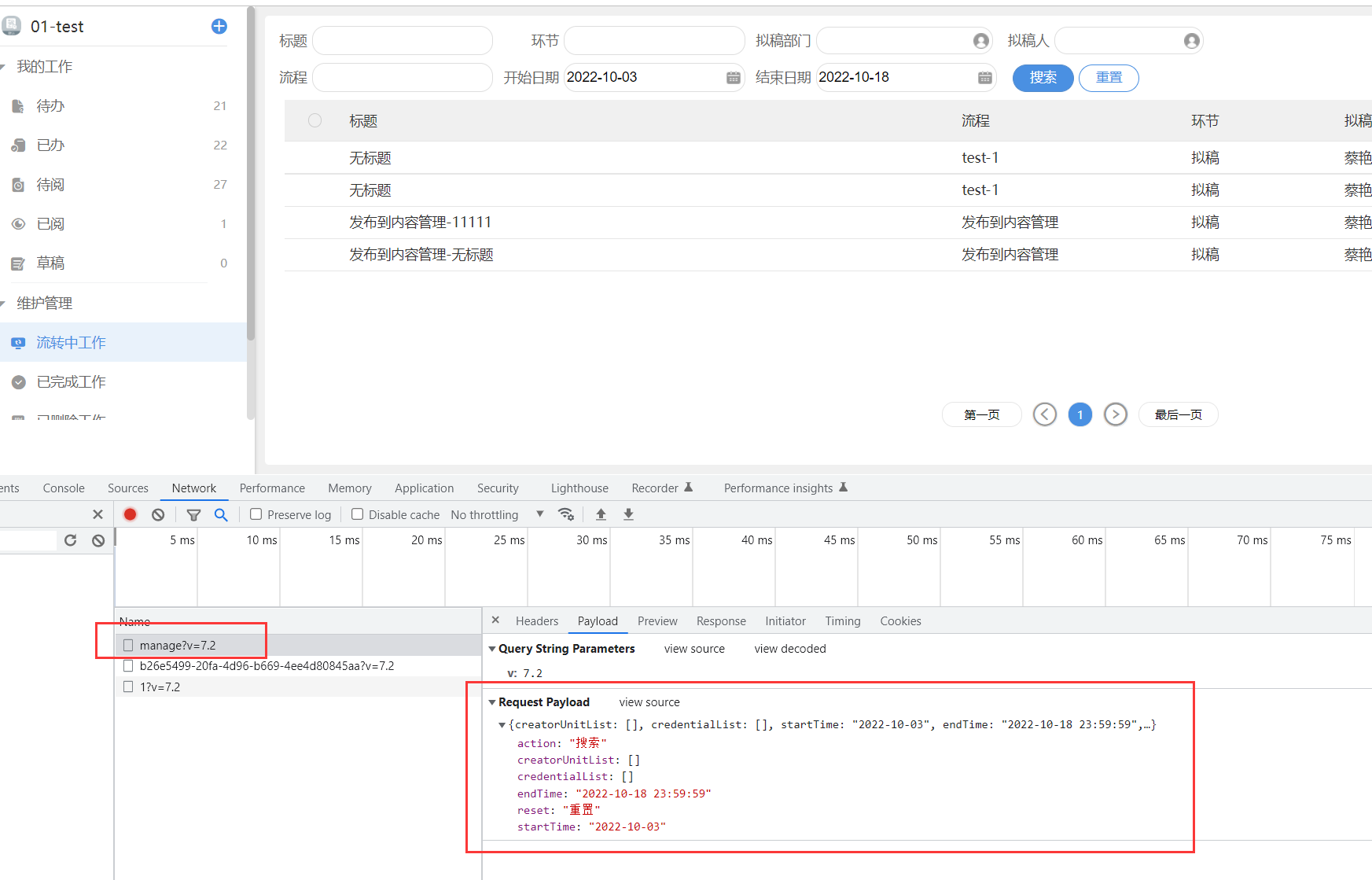Image resolution: width=1372 pixels, height=880 pixels.
Task: Click the 标题 search input field
Action: pyautogui.click(x=403, y=41)
